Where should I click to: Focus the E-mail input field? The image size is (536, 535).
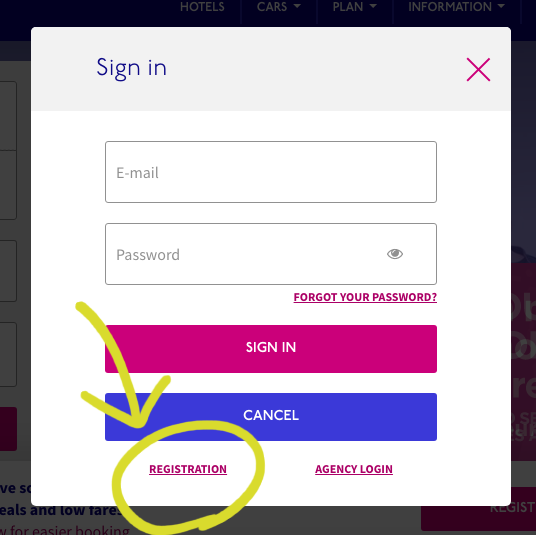click(x=271, y=172)
